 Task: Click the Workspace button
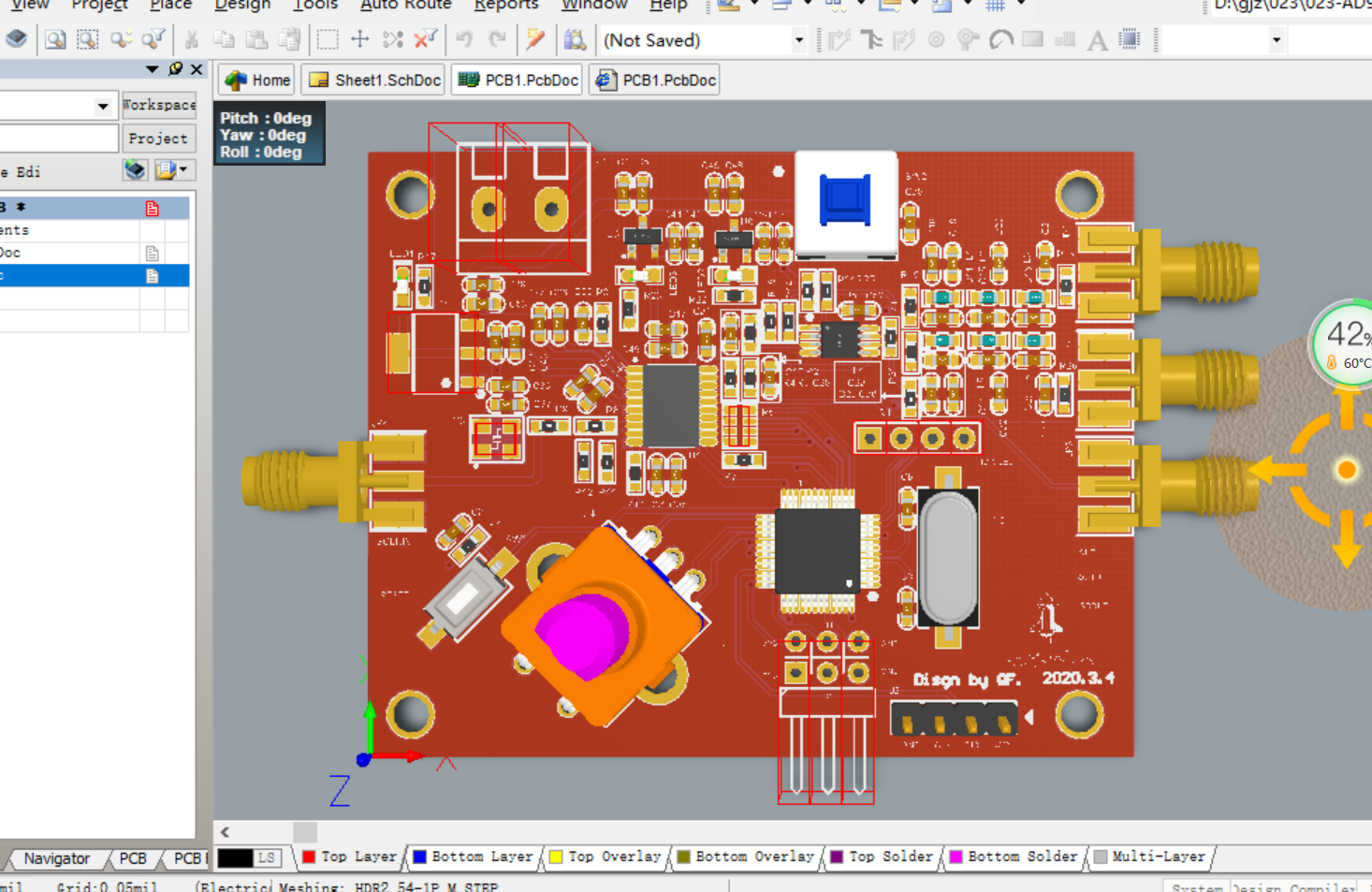pyautogui.click(x=158, y=105)
